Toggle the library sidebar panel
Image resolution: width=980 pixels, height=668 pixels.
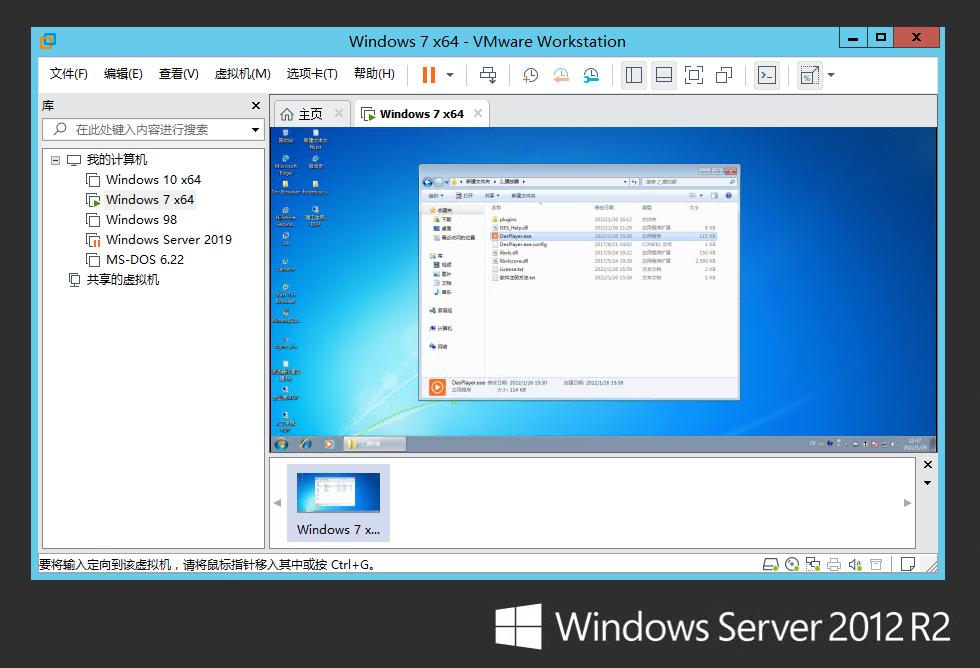633,75
